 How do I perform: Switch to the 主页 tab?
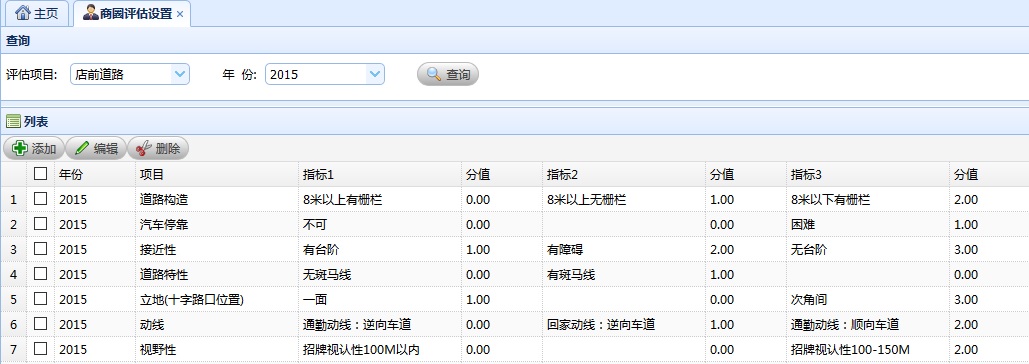tap(37, 13)
